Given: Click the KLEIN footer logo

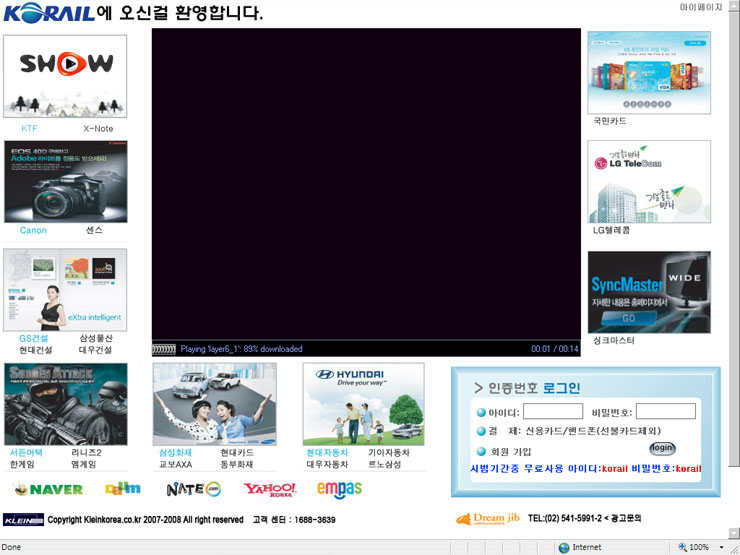Looking at the screenshot, I should pyautogui.click(x=23, y=520).
